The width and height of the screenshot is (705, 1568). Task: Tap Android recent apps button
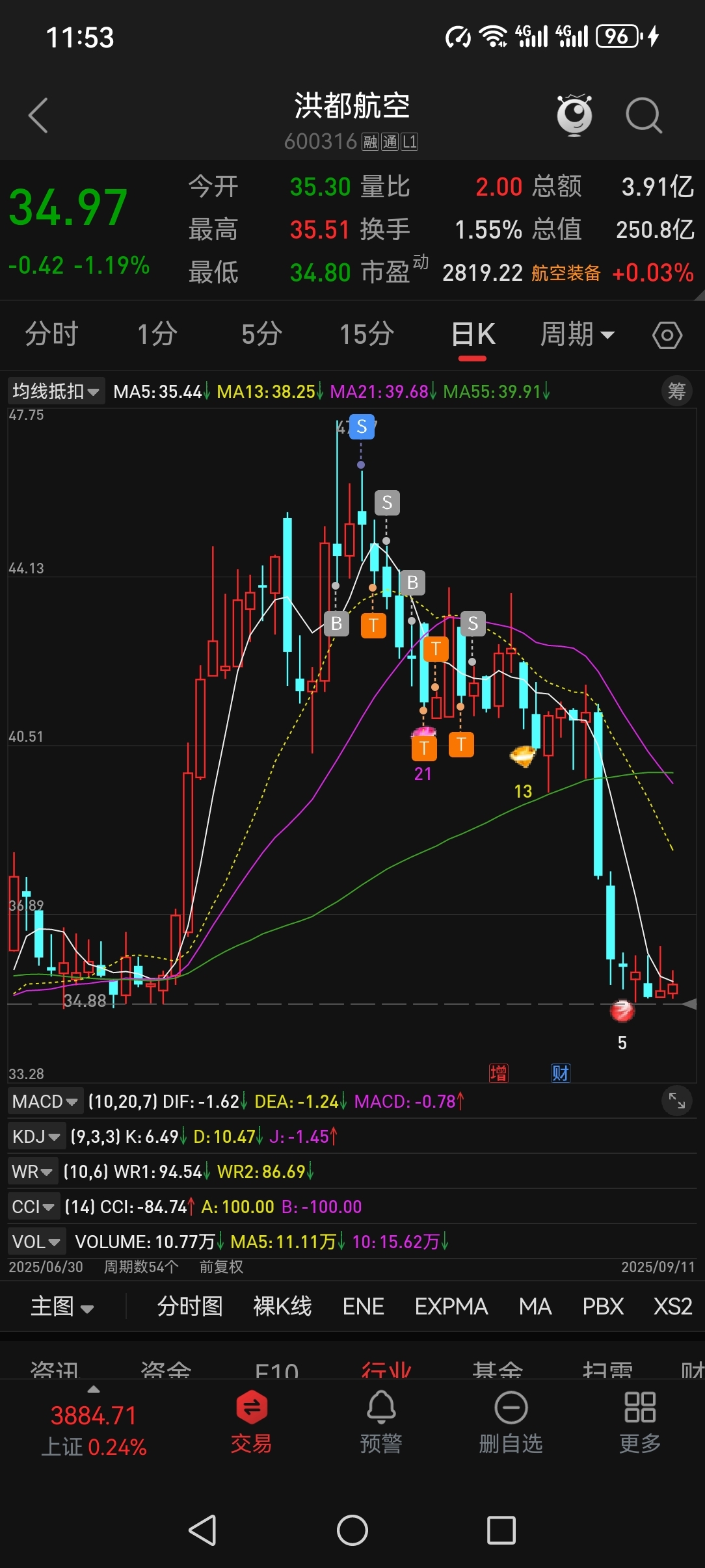(x=501, y=1530)
